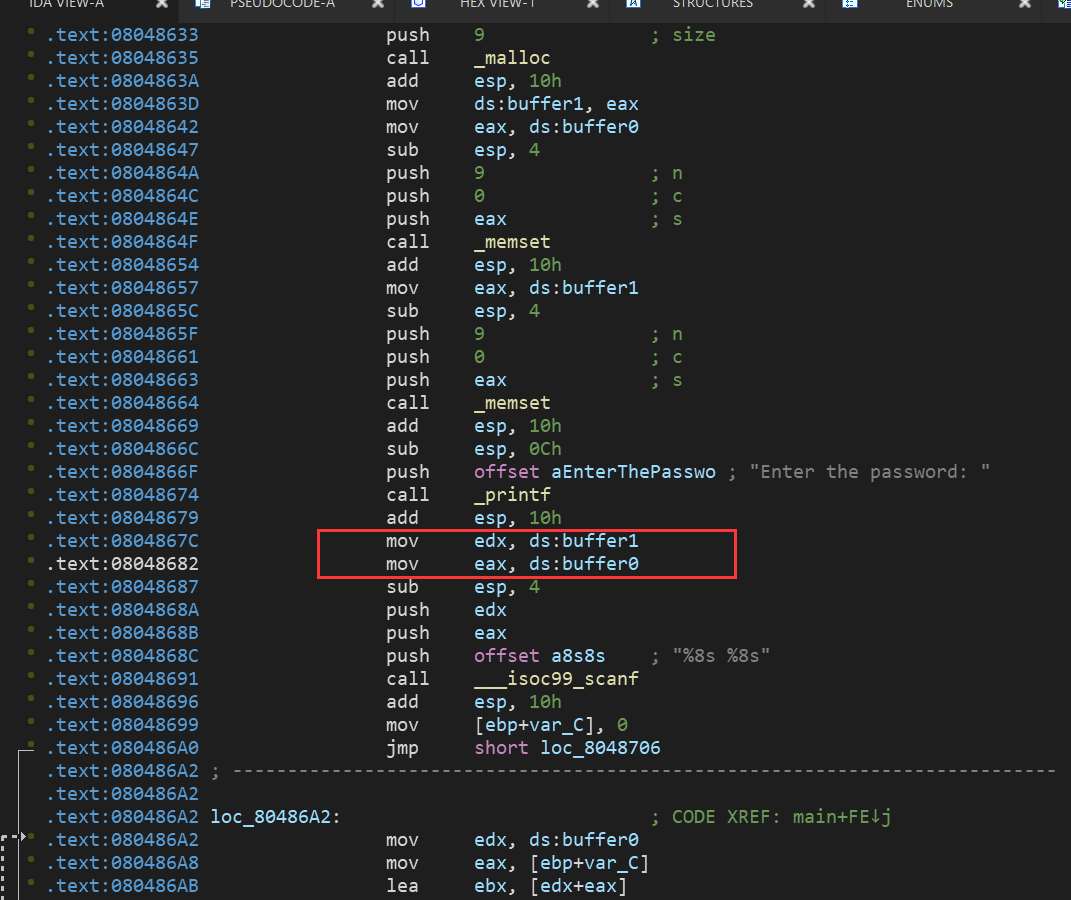1071x900 pixels.
Task: Toggle breakpoint dot beside .text:08048635
Action: point(31,55)
